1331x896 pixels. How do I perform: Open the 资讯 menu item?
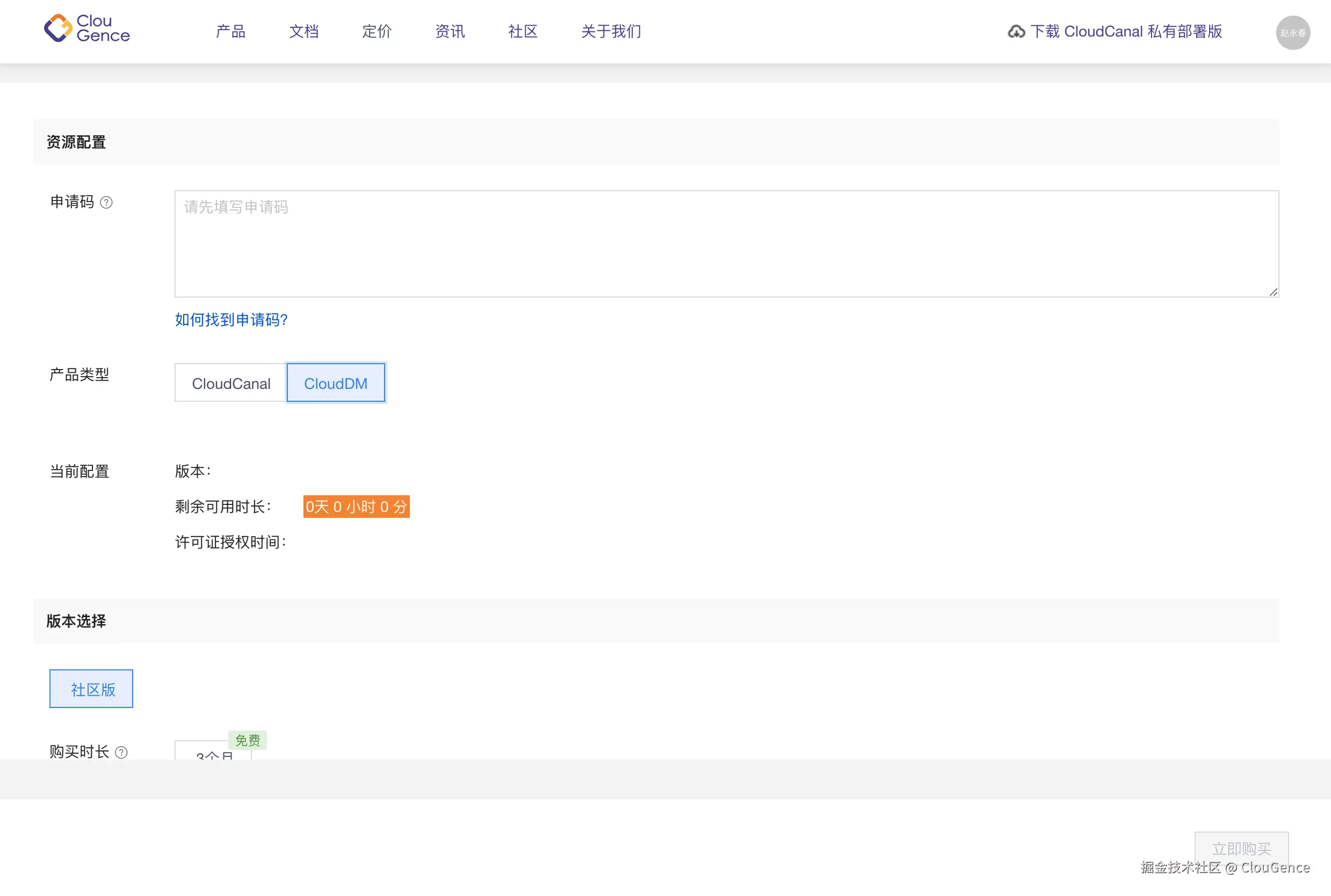pos(450,32)
